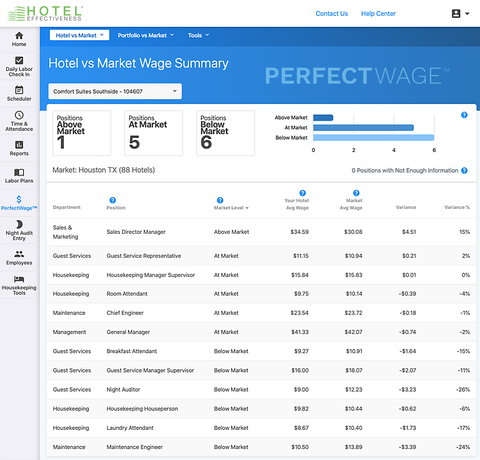
Task: Sort by Market Level column header
Action: (x=231, y=208)
